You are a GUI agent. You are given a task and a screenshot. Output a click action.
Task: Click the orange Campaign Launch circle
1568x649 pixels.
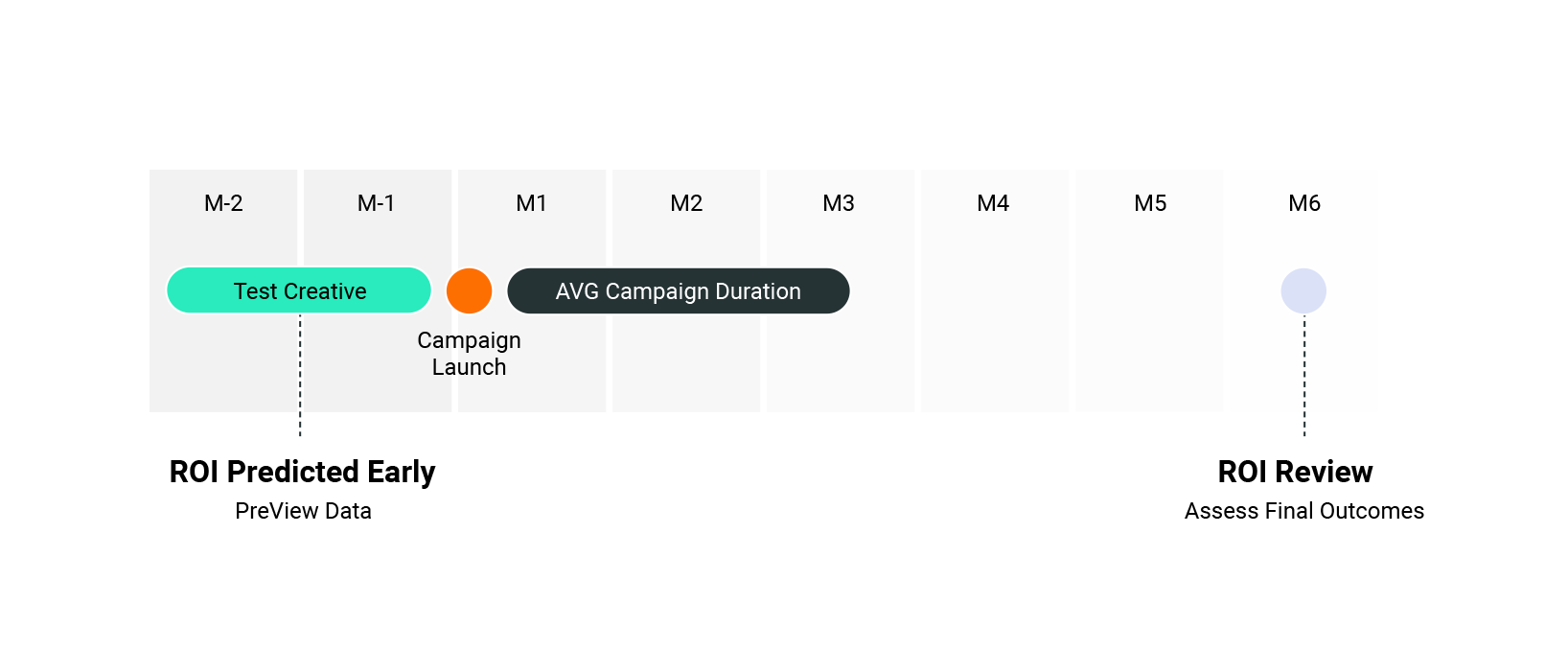[470, 290]
